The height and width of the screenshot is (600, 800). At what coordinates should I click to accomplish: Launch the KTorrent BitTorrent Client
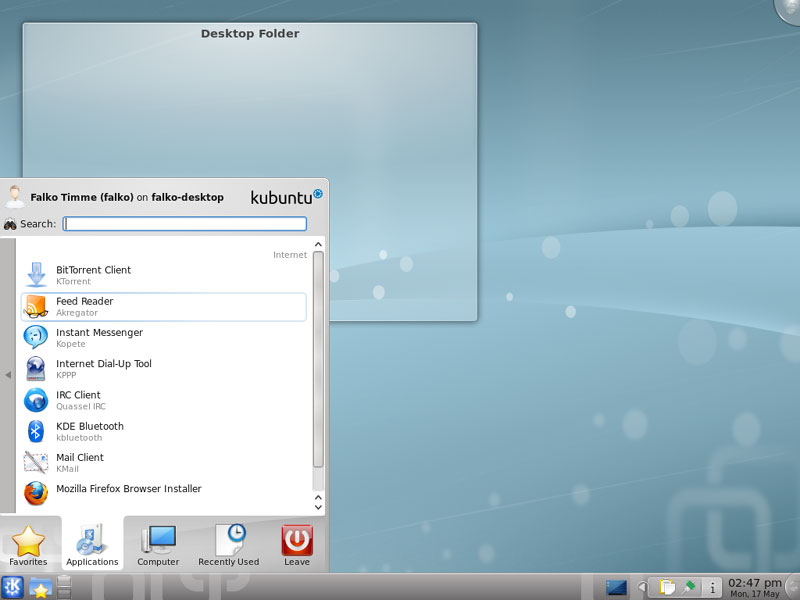(x=163, y=275)
